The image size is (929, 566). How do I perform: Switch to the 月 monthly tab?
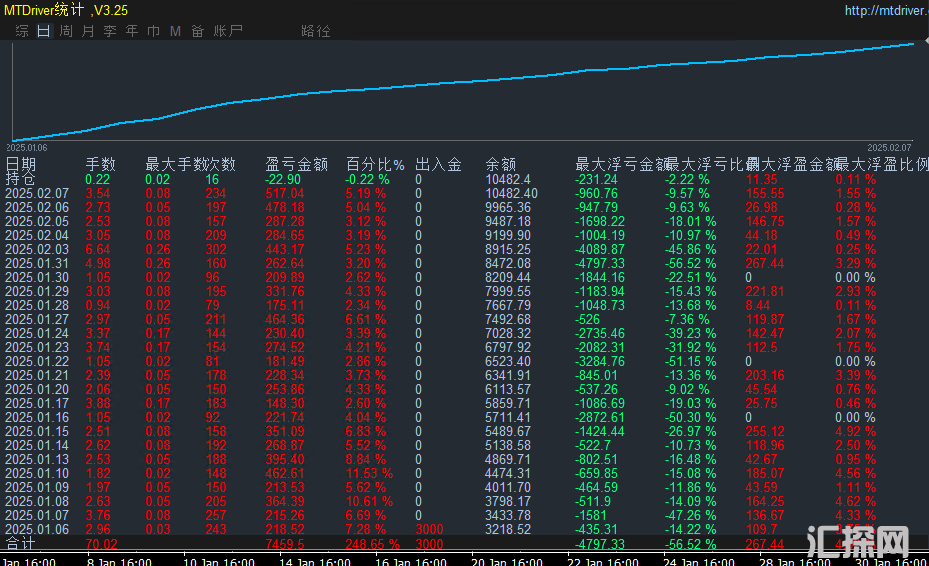tap(88, 31)
